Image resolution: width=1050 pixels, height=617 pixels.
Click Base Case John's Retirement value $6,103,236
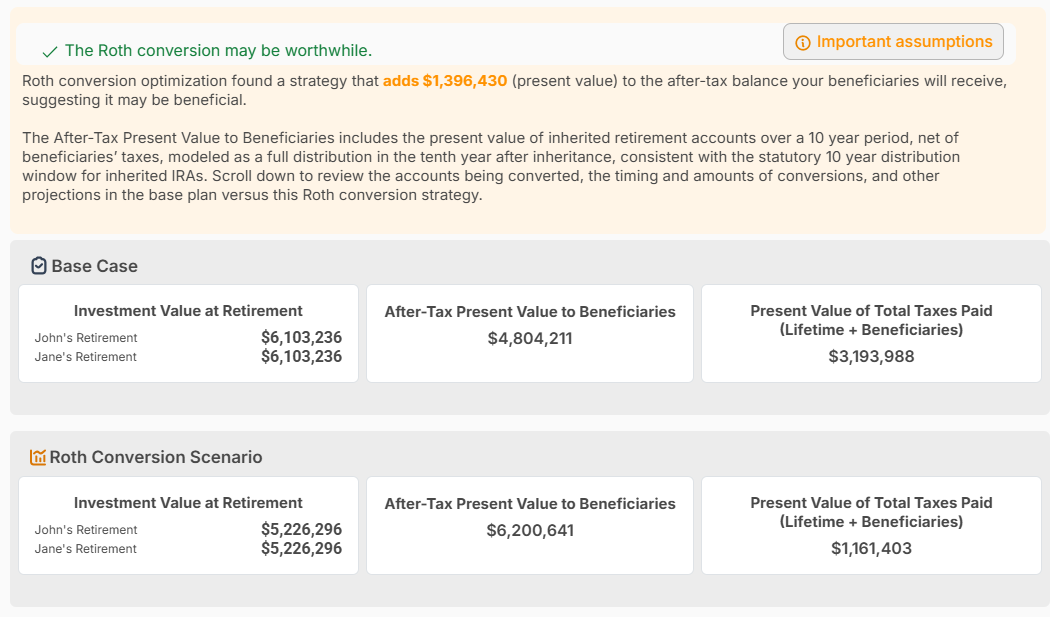coord(301,338)
